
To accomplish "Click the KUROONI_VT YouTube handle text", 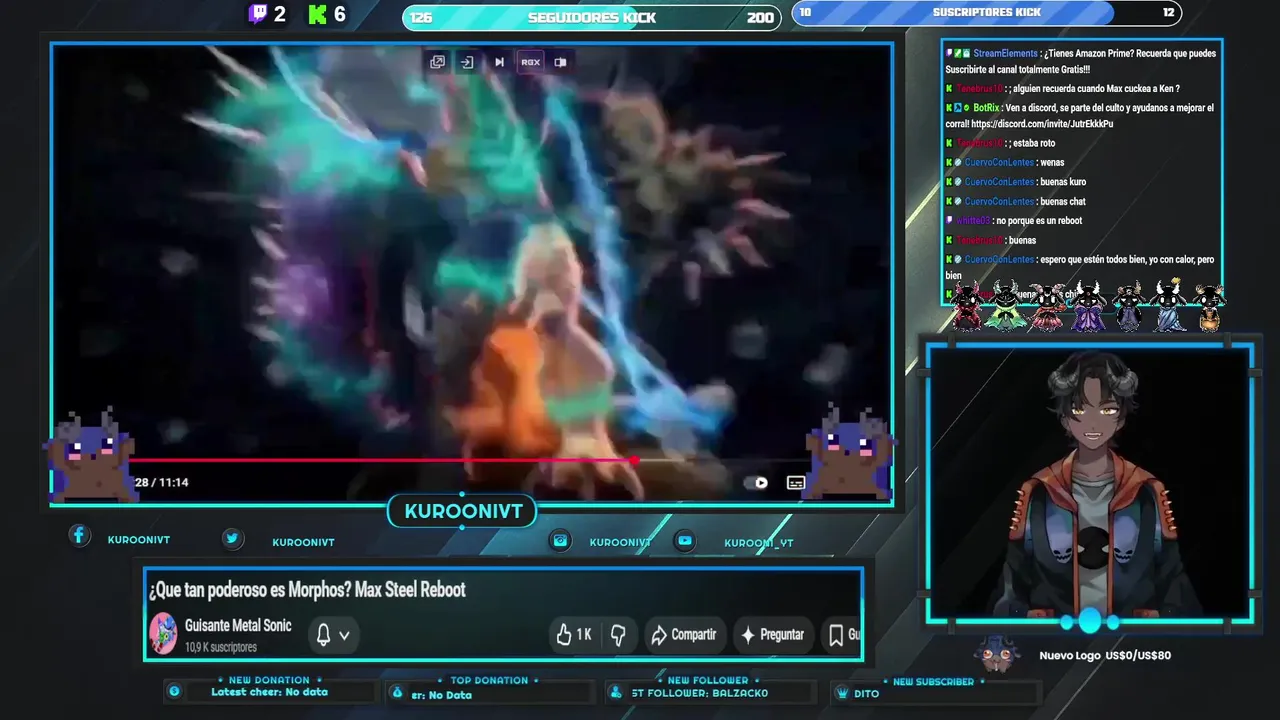I will click(759, 543).
